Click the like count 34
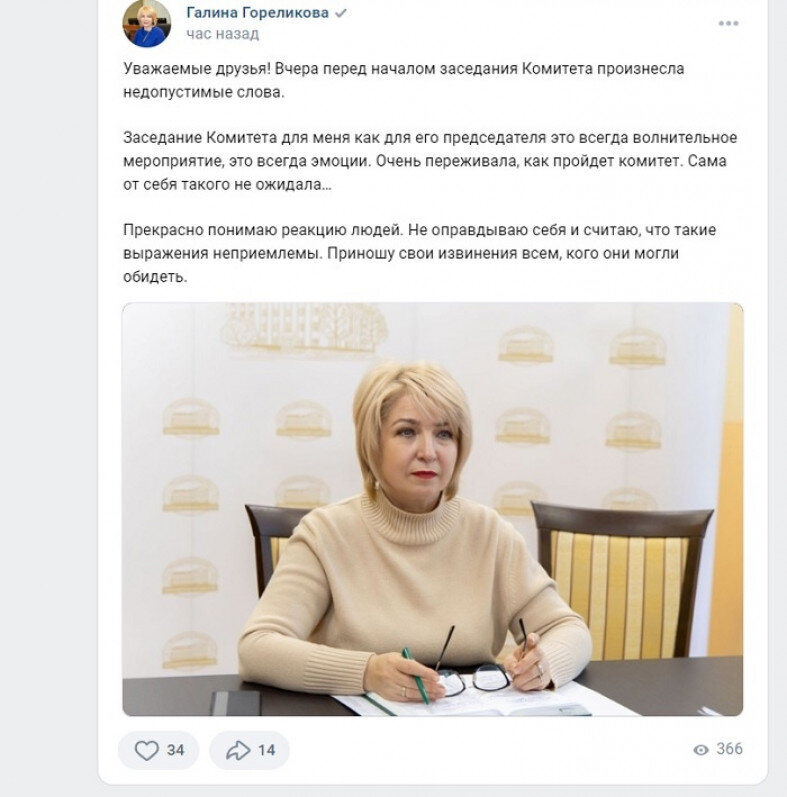The height and width of the screenshot is (797, 787). click(x=175, y=750)
